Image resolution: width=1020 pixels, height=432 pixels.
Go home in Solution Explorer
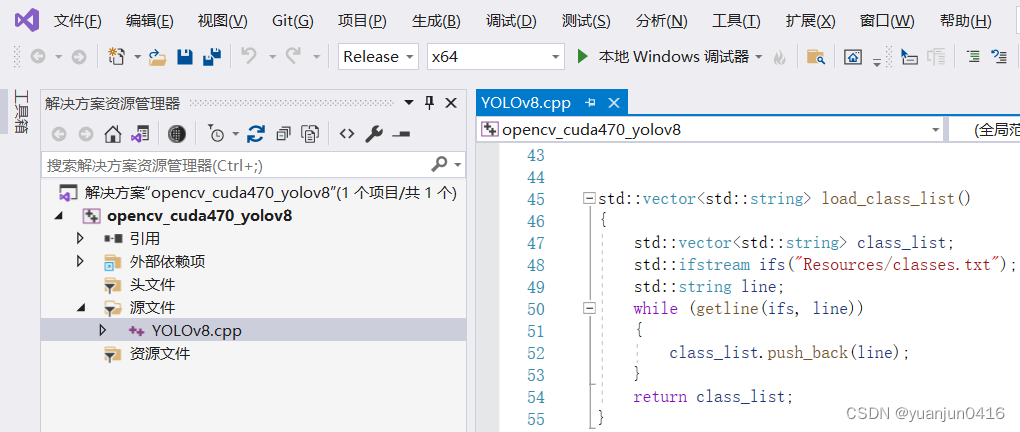point(113,134)
